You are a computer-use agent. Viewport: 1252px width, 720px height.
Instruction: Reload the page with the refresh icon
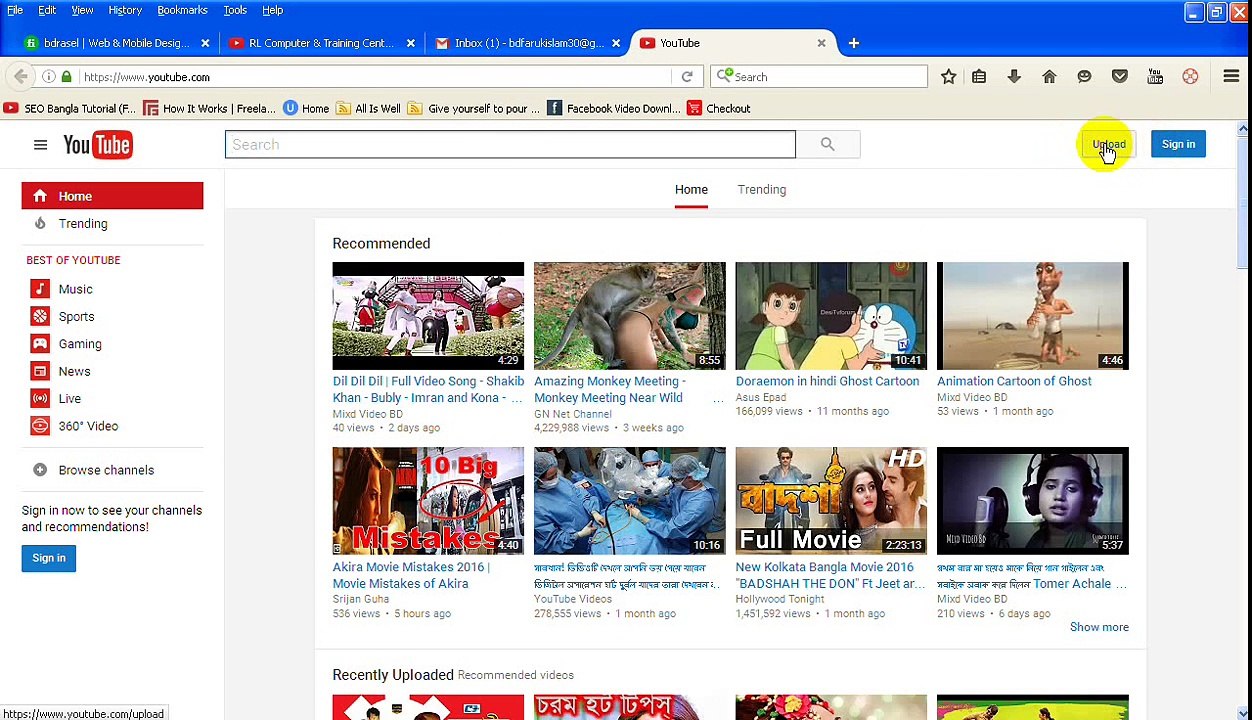click(x=687, y=77)
